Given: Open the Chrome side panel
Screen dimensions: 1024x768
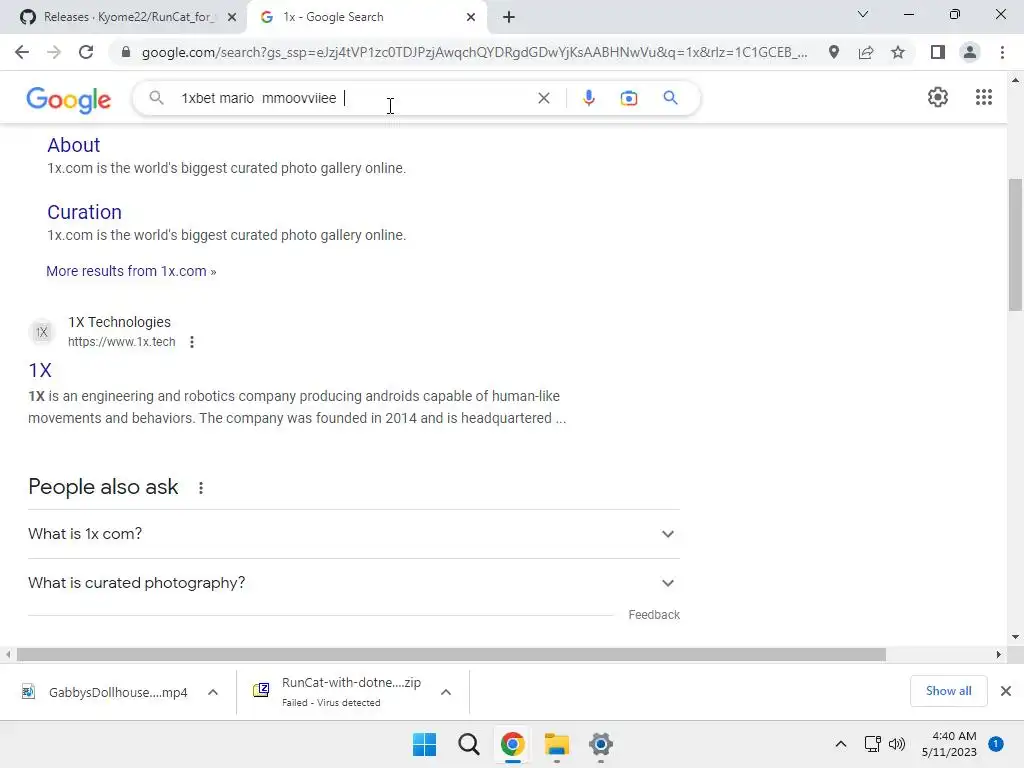Looking at the screenshot, I should [x=938, y=52].
